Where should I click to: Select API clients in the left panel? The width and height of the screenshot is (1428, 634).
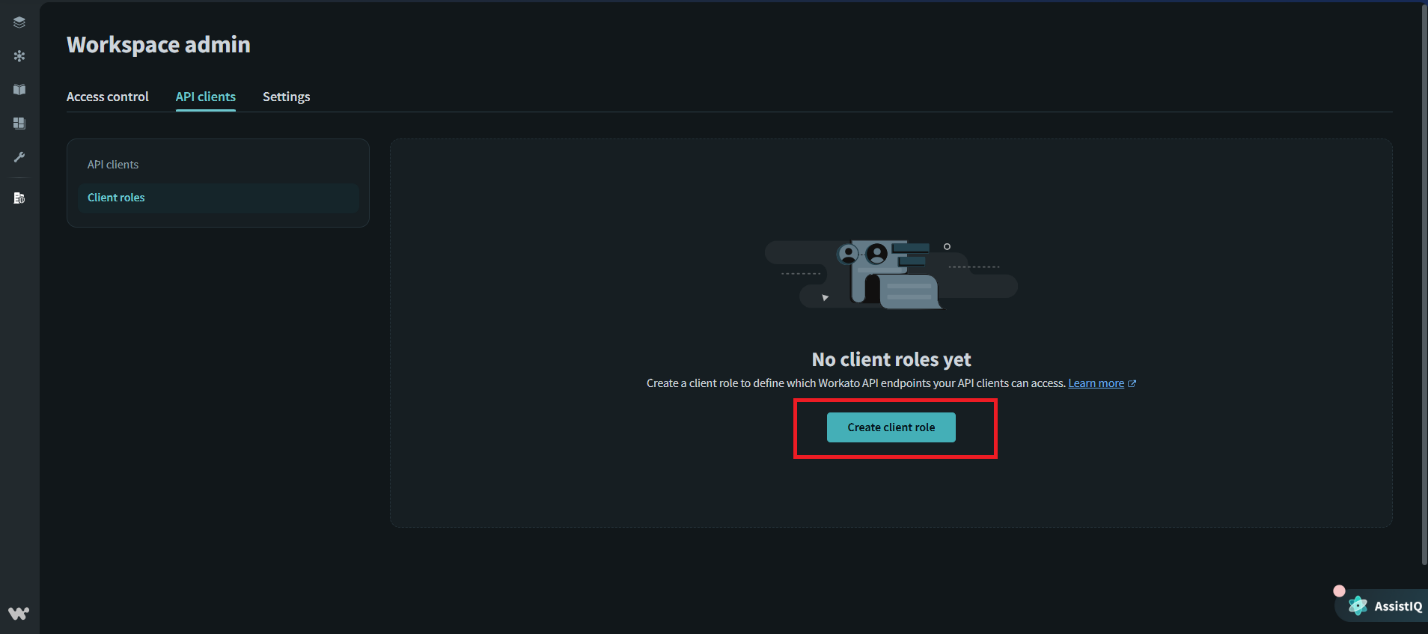pos(112,164)
